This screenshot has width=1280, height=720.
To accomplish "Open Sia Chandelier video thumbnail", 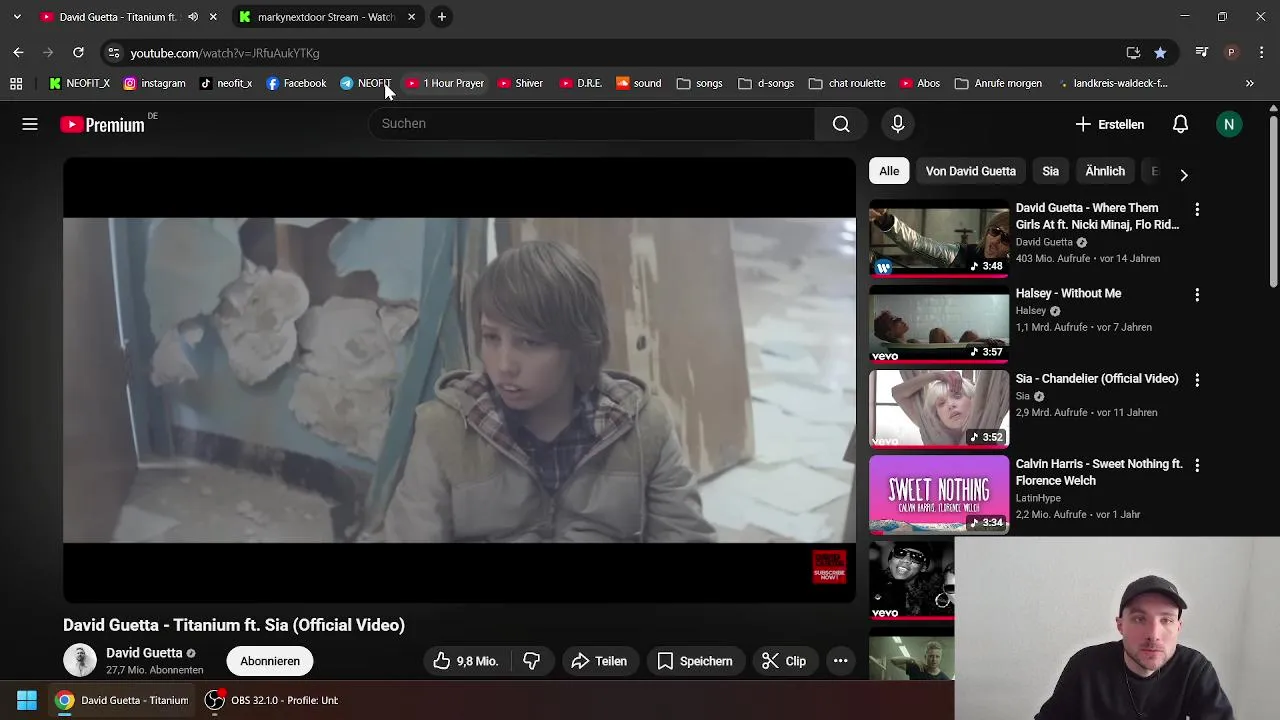I will click(x=939, y=409).
